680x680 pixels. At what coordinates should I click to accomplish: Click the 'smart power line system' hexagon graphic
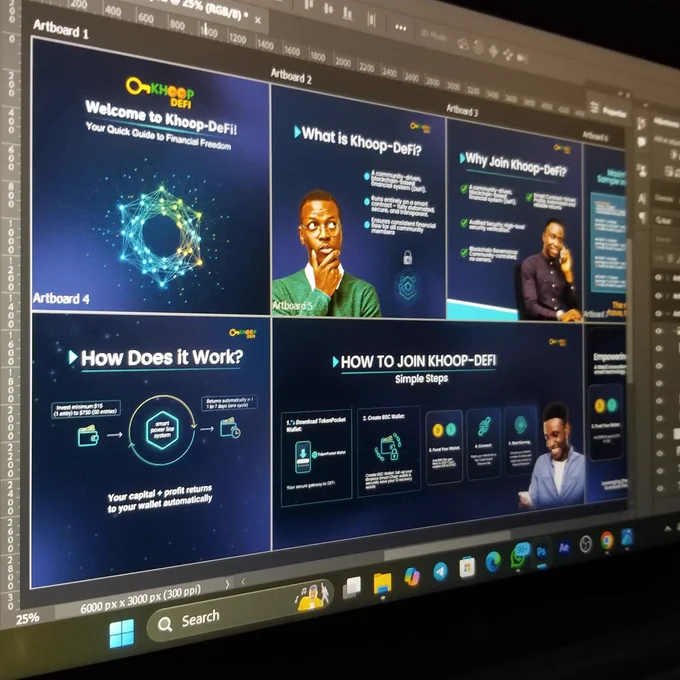162,429
